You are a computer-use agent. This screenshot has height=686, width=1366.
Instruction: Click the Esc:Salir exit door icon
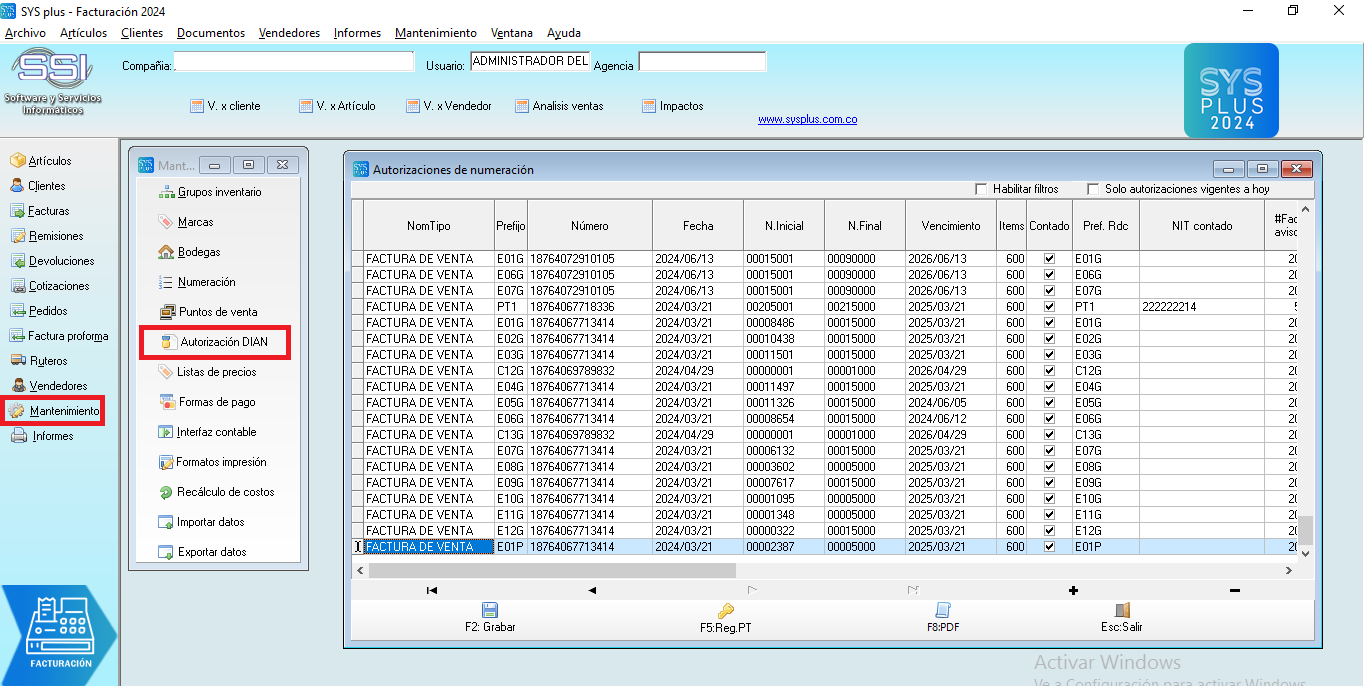point(1122,610)
